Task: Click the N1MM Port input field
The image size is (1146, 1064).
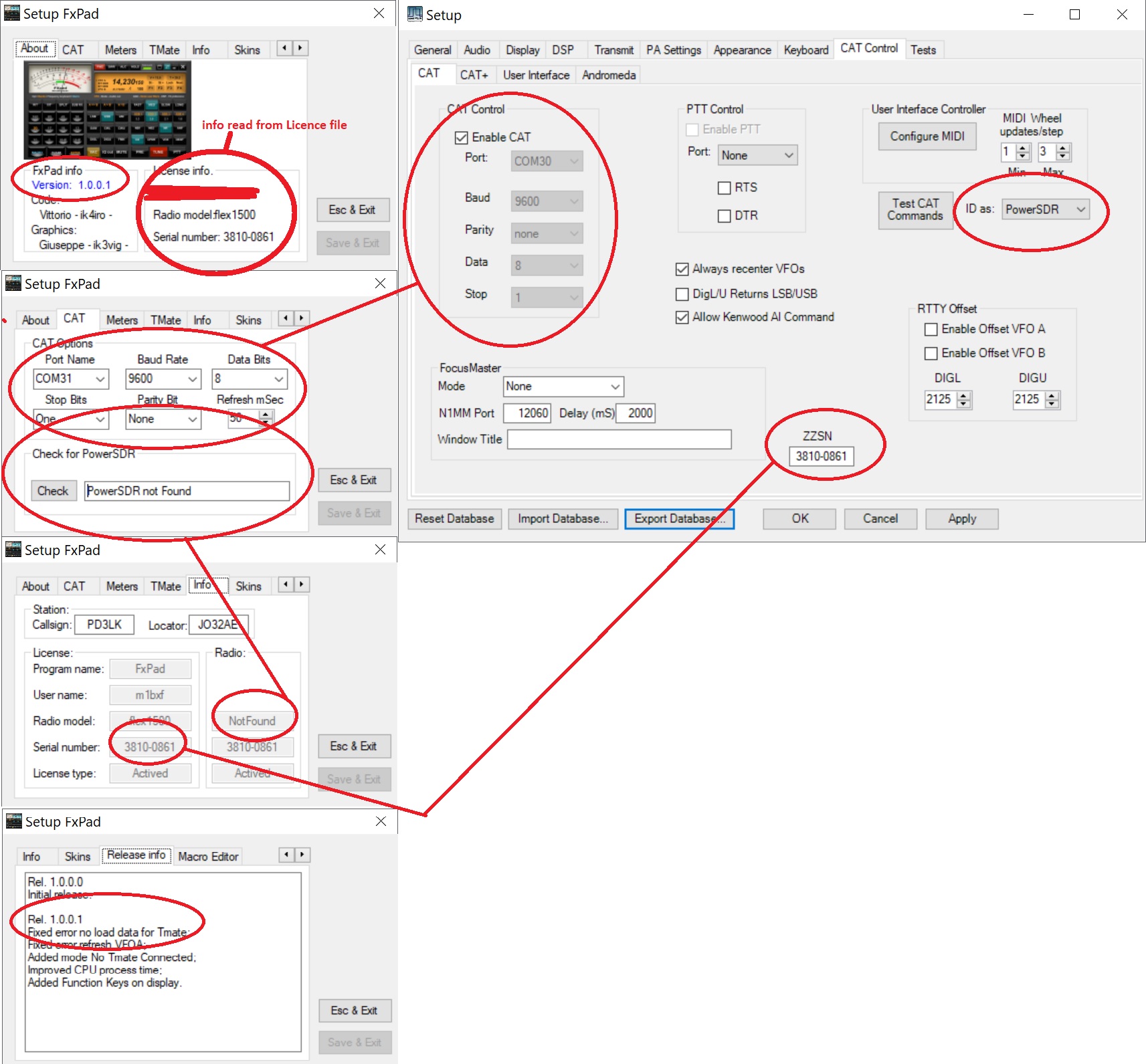Action: [527, 413]
